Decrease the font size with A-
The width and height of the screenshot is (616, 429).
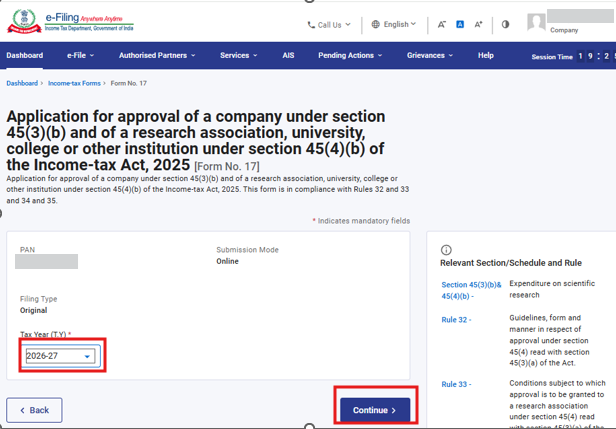click(442, 24)
